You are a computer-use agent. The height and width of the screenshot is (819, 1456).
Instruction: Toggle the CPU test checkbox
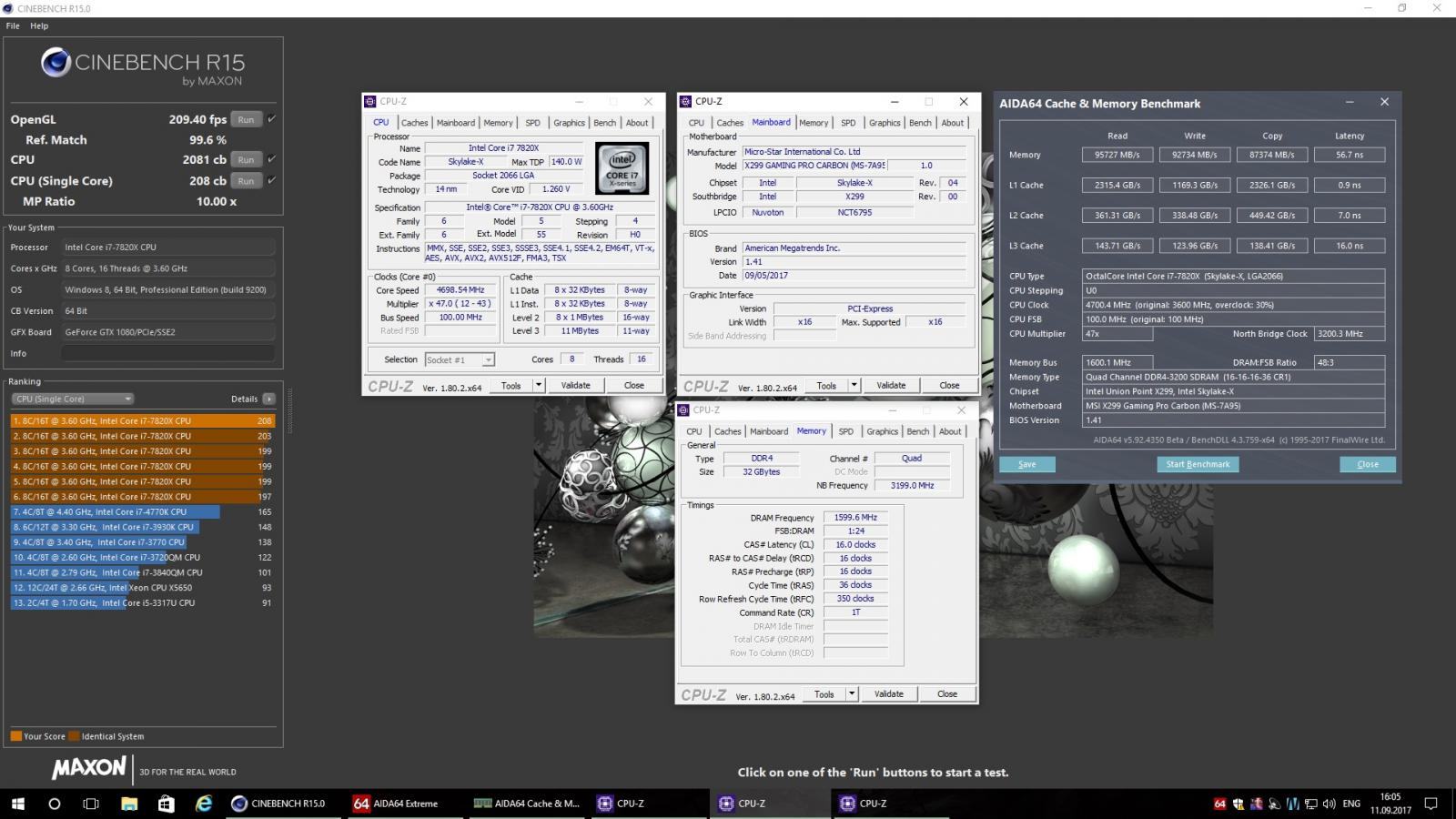(x=271, y=159)
